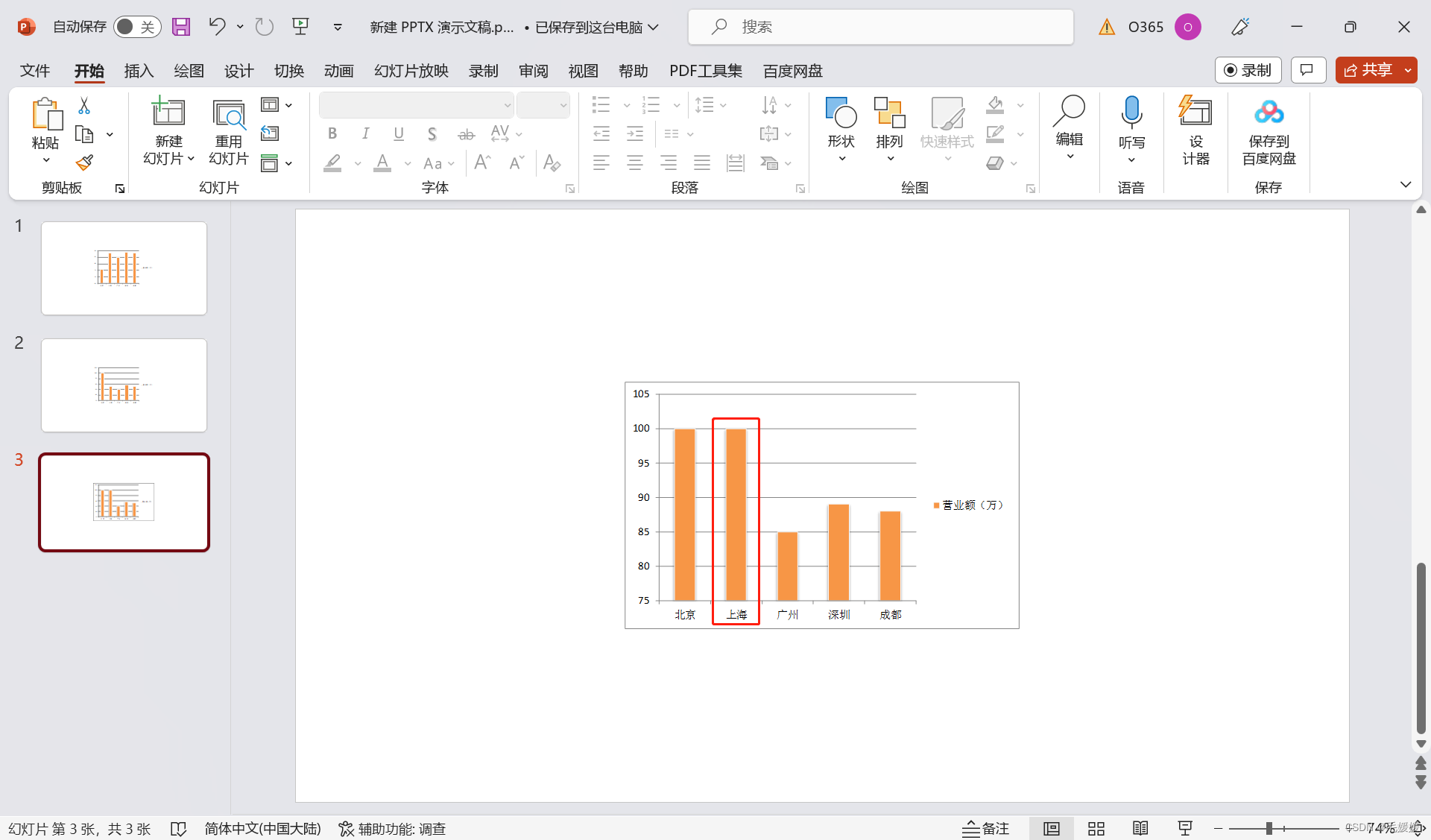Viewport: 1431px width, 840px height.
Task: Toggle the Notes pane in status bar
Action: coord(985,829)
